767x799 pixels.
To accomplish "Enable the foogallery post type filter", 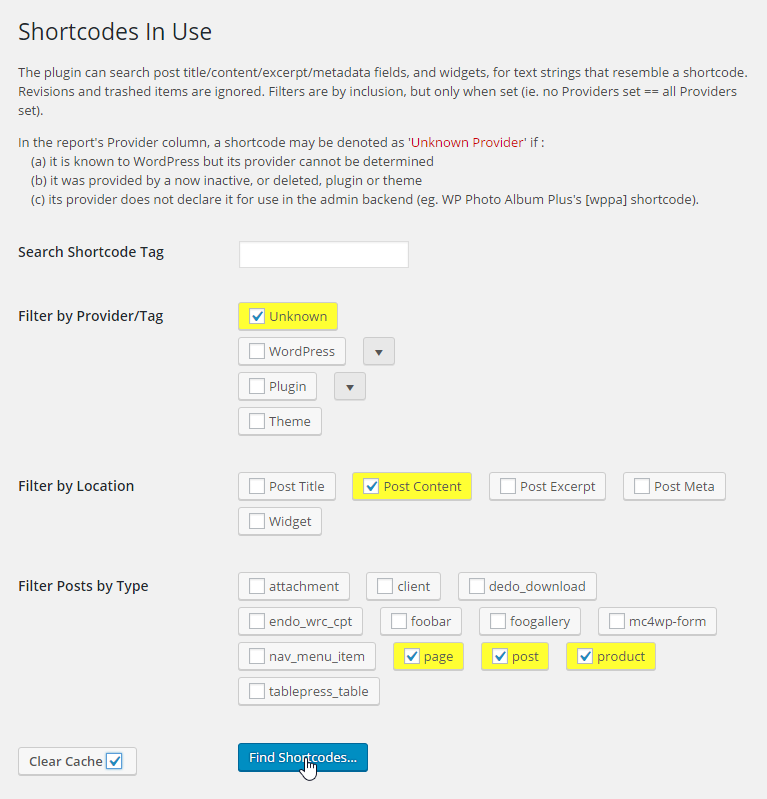I will point(498,622).
